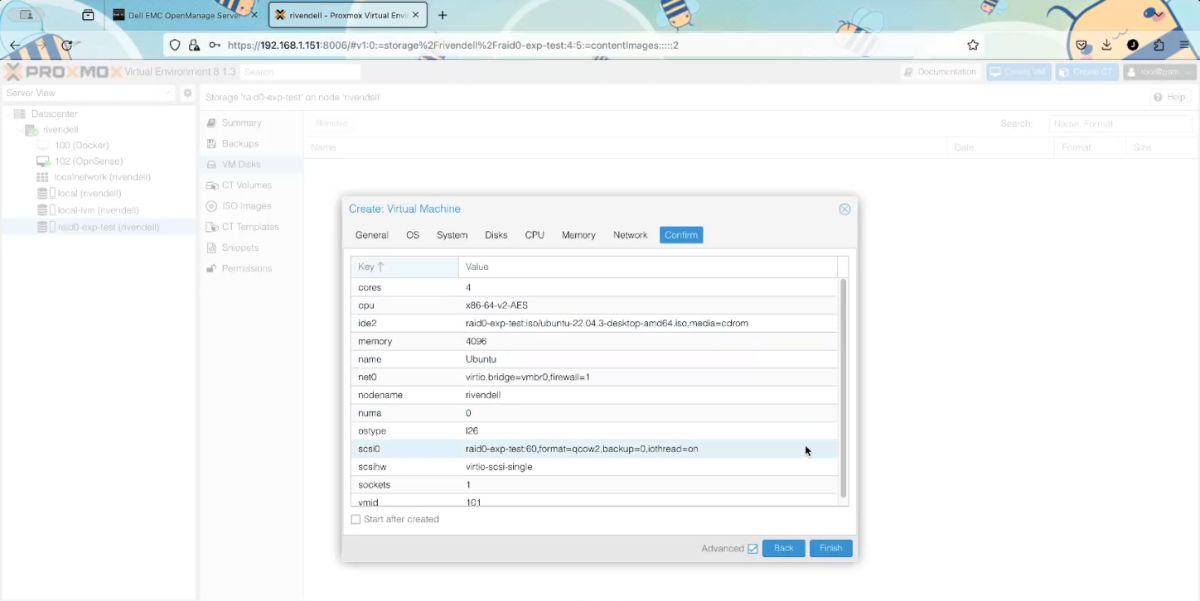This screenshot has width=1200, height=601.
Task: Reload the page with refresh icon
Action: point(67,45)
